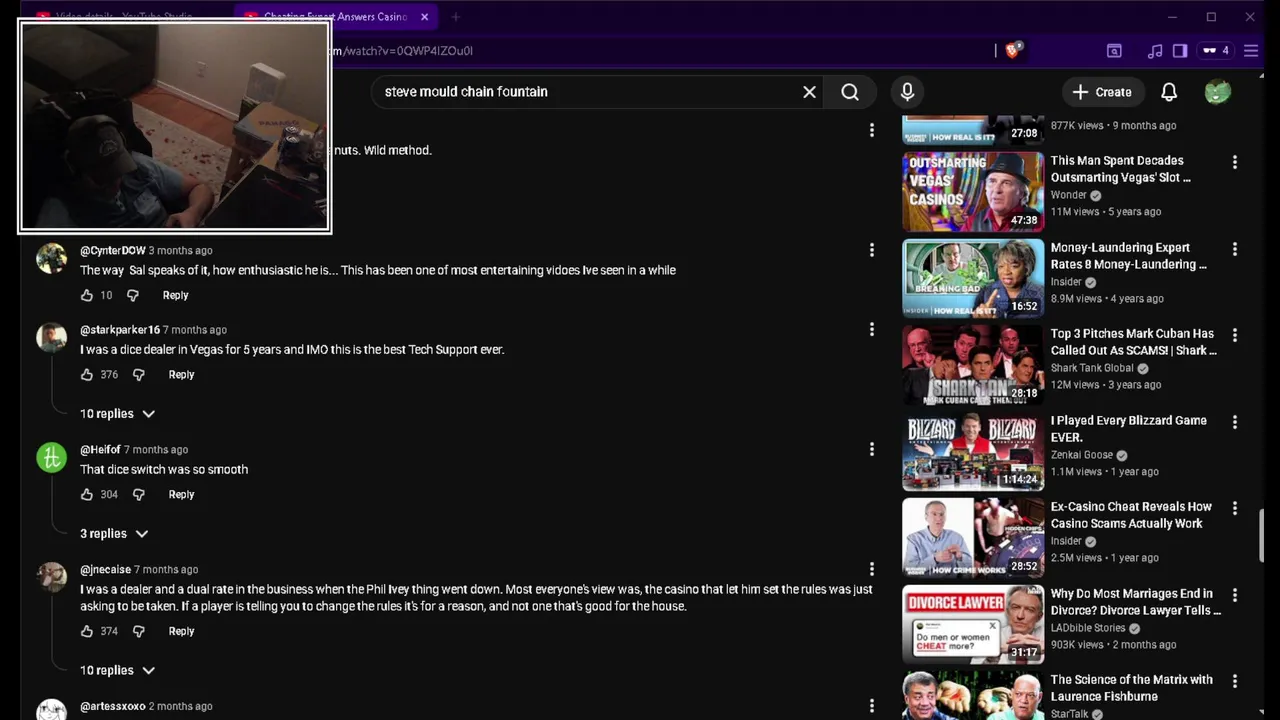
Task: Click the Create button
Action: point(1102,92)
